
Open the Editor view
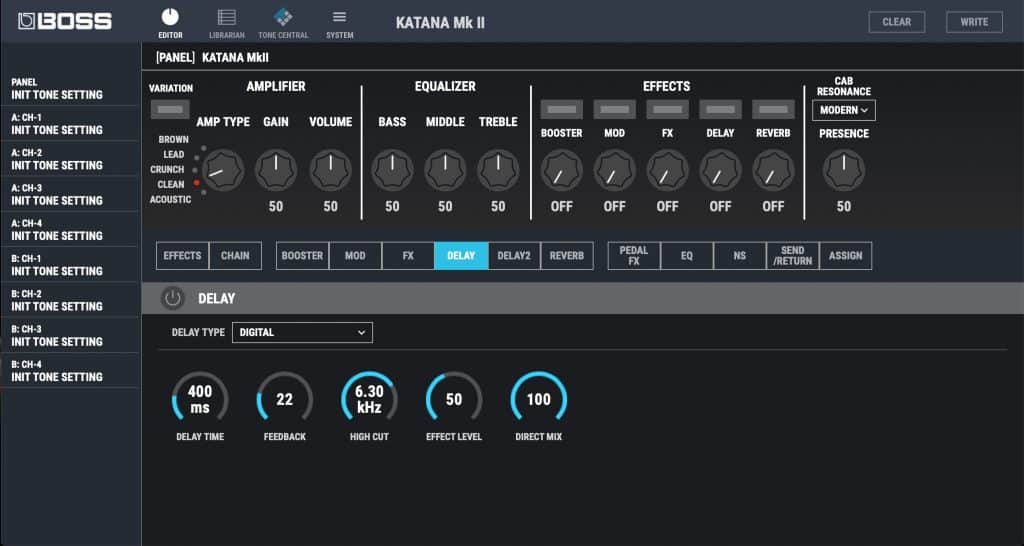pos(170,24)
